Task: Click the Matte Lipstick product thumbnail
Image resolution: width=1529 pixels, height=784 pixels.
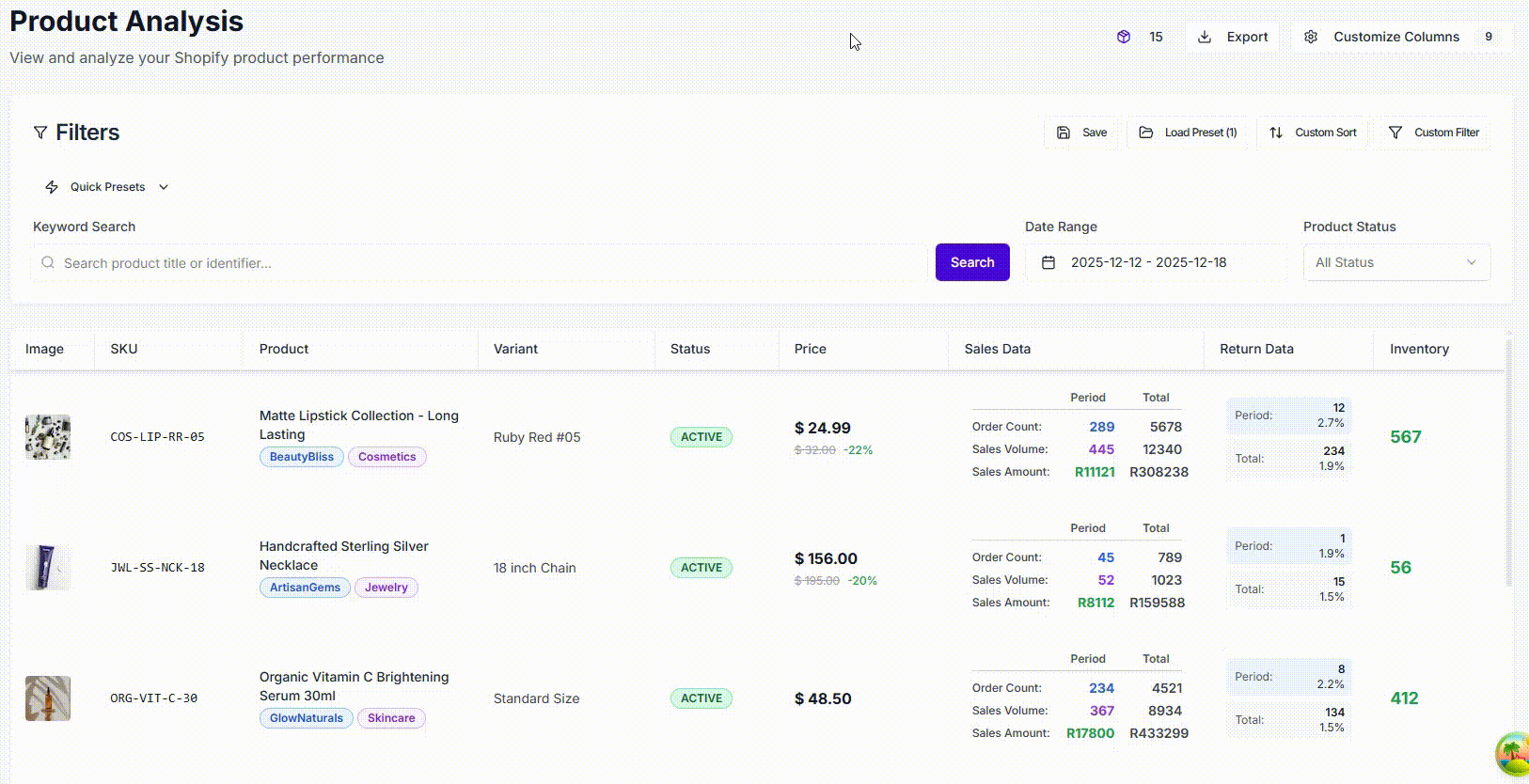Action: click(48, 437)
